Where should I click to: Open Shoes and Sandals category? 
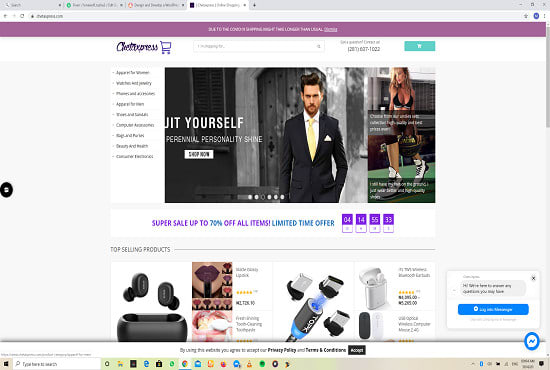tap(132, 115)
